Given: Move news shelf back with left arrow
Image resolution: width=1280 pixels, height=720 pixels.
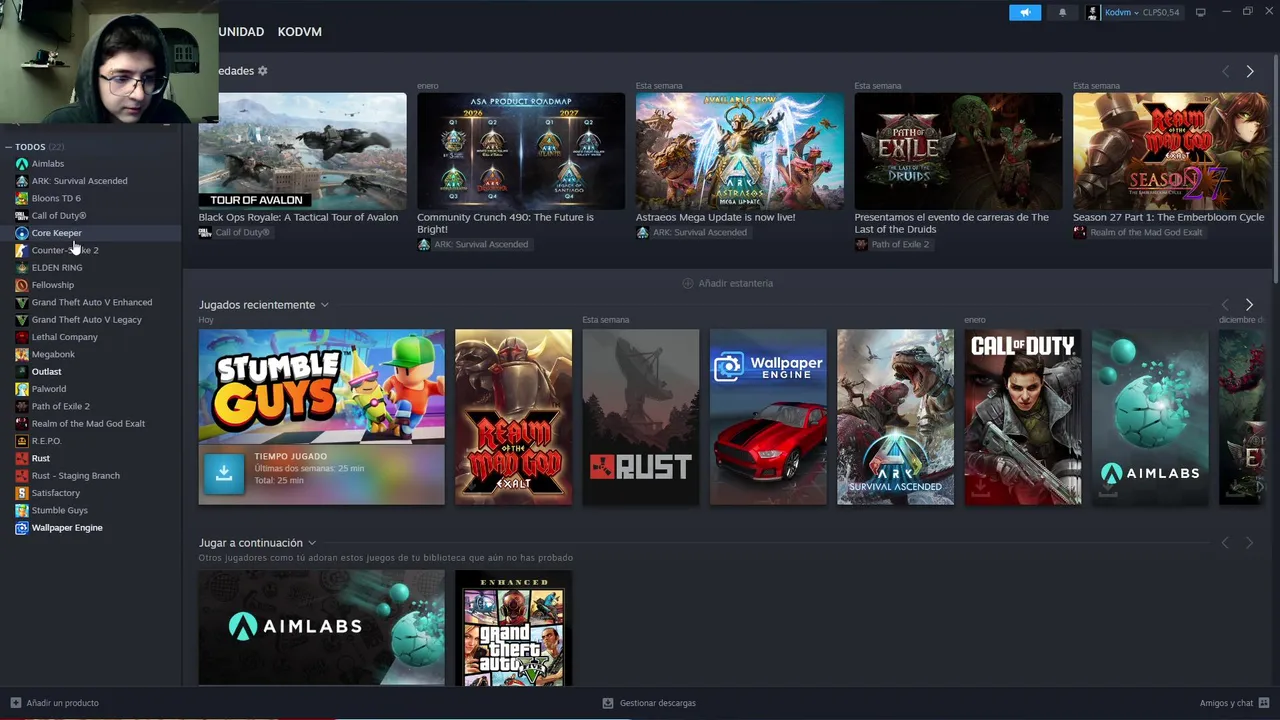Looking at the screenshot, I should point(1225,71).
